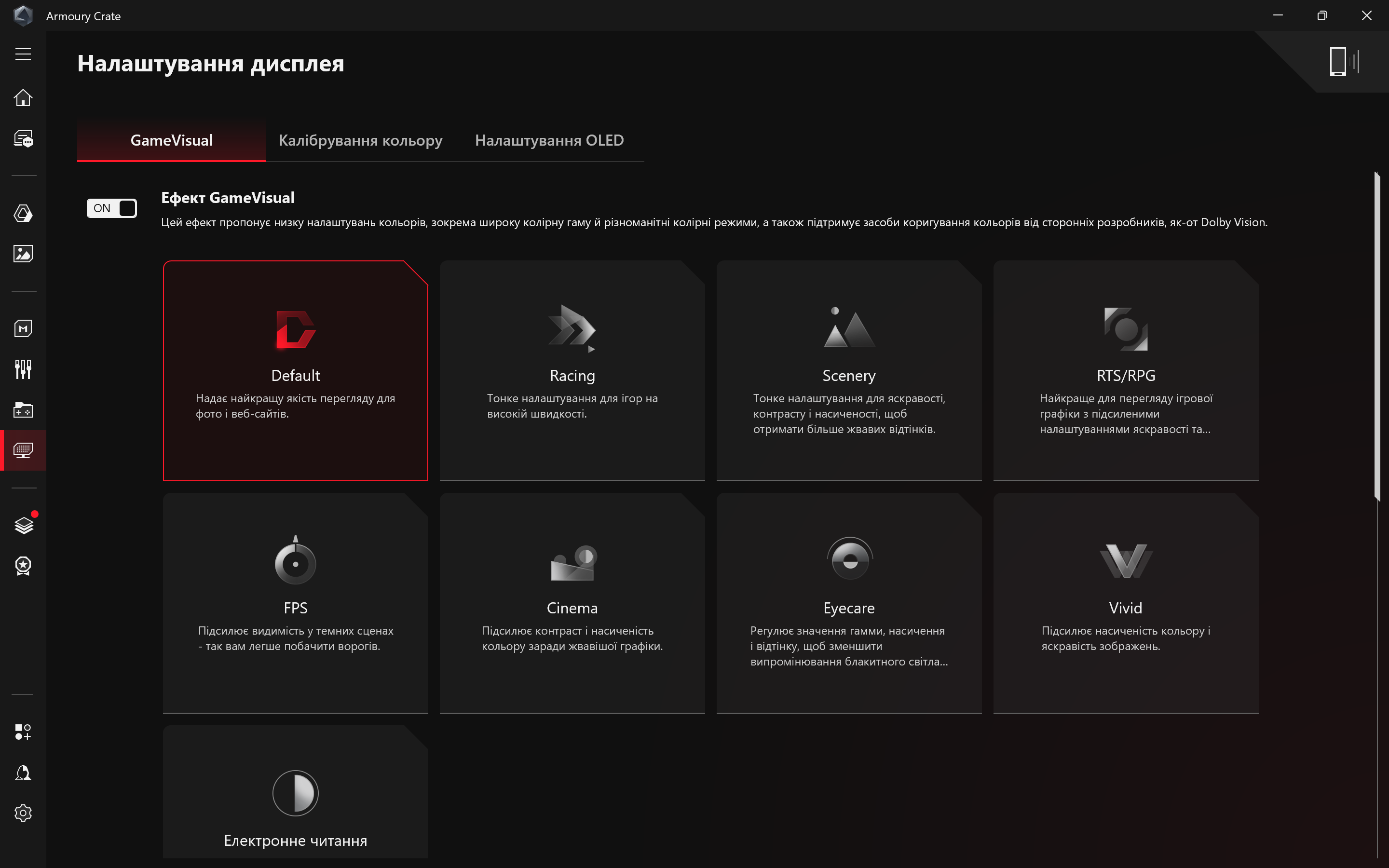Open Settings gear in the sidebar
Viewport: 1389px width, 868px height.
(x=23, y=813)
